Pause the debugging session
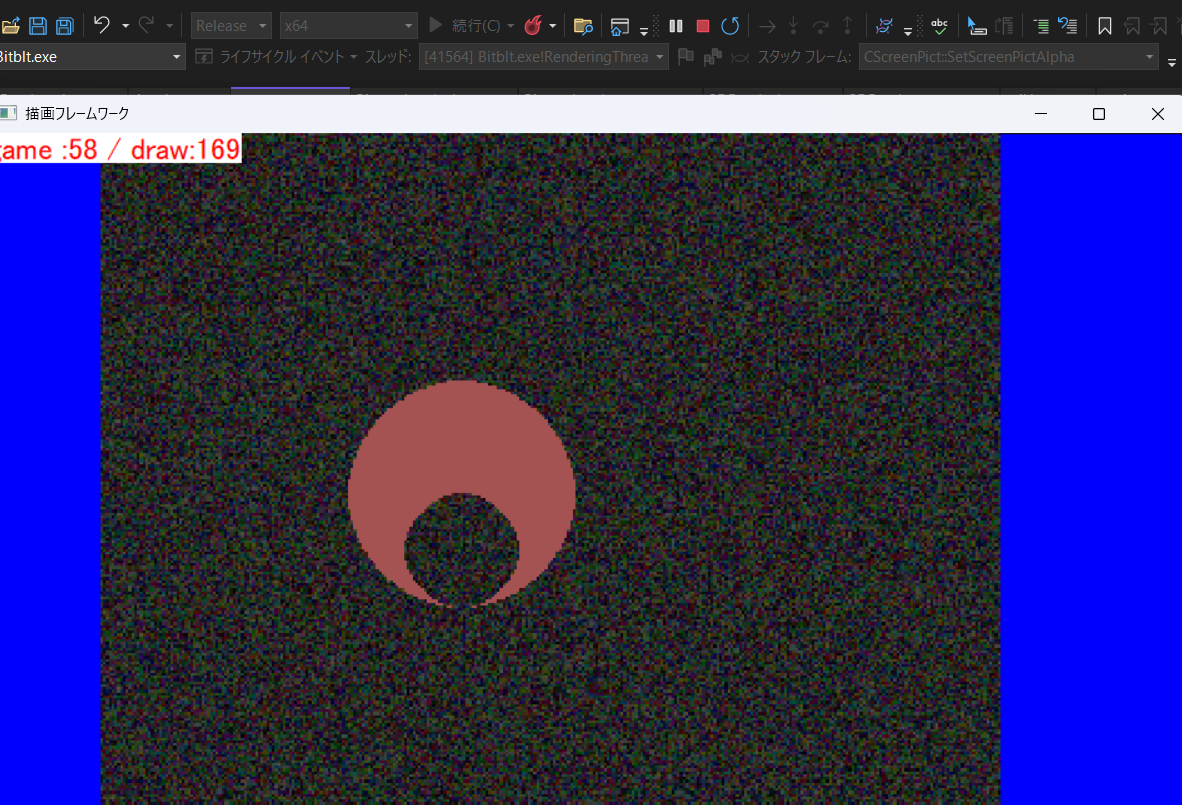Viewport: 1182px width, 805px height. coord(676,26)
